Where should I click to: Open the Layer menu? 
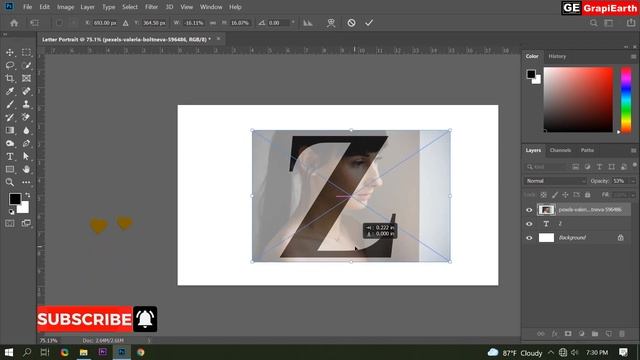[x=87, y=7]
